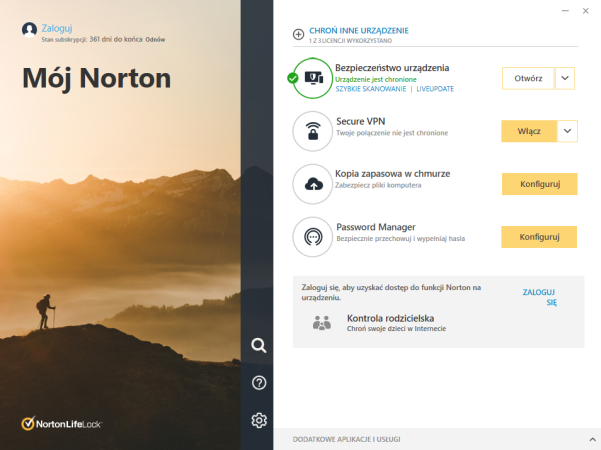The image size is (601, 450).
Task: Run Szybkie skanowanie link
Action: pyautogui.click(x=371, y=89)
